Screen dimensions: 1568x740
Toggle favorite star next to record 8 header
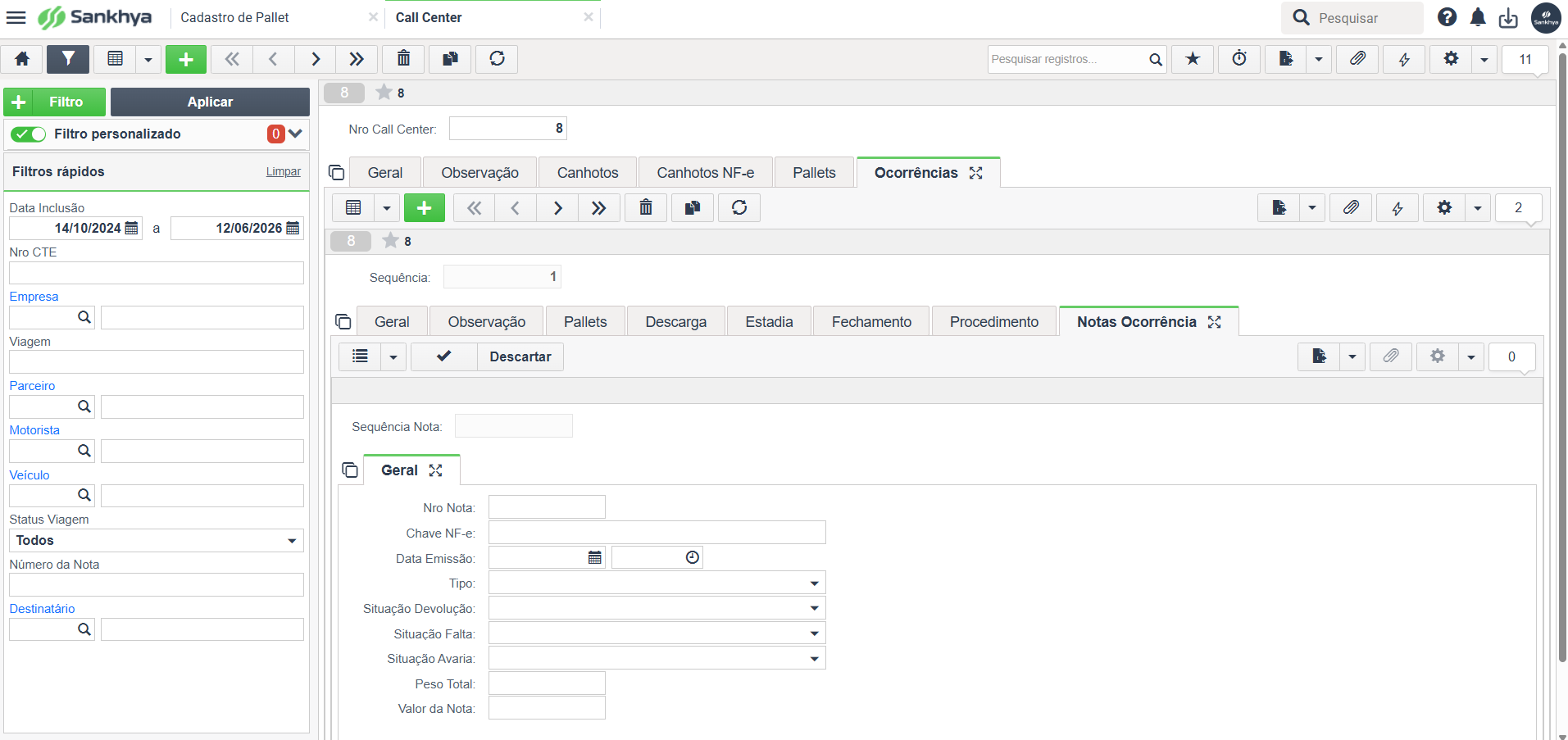tap(384, 93)
